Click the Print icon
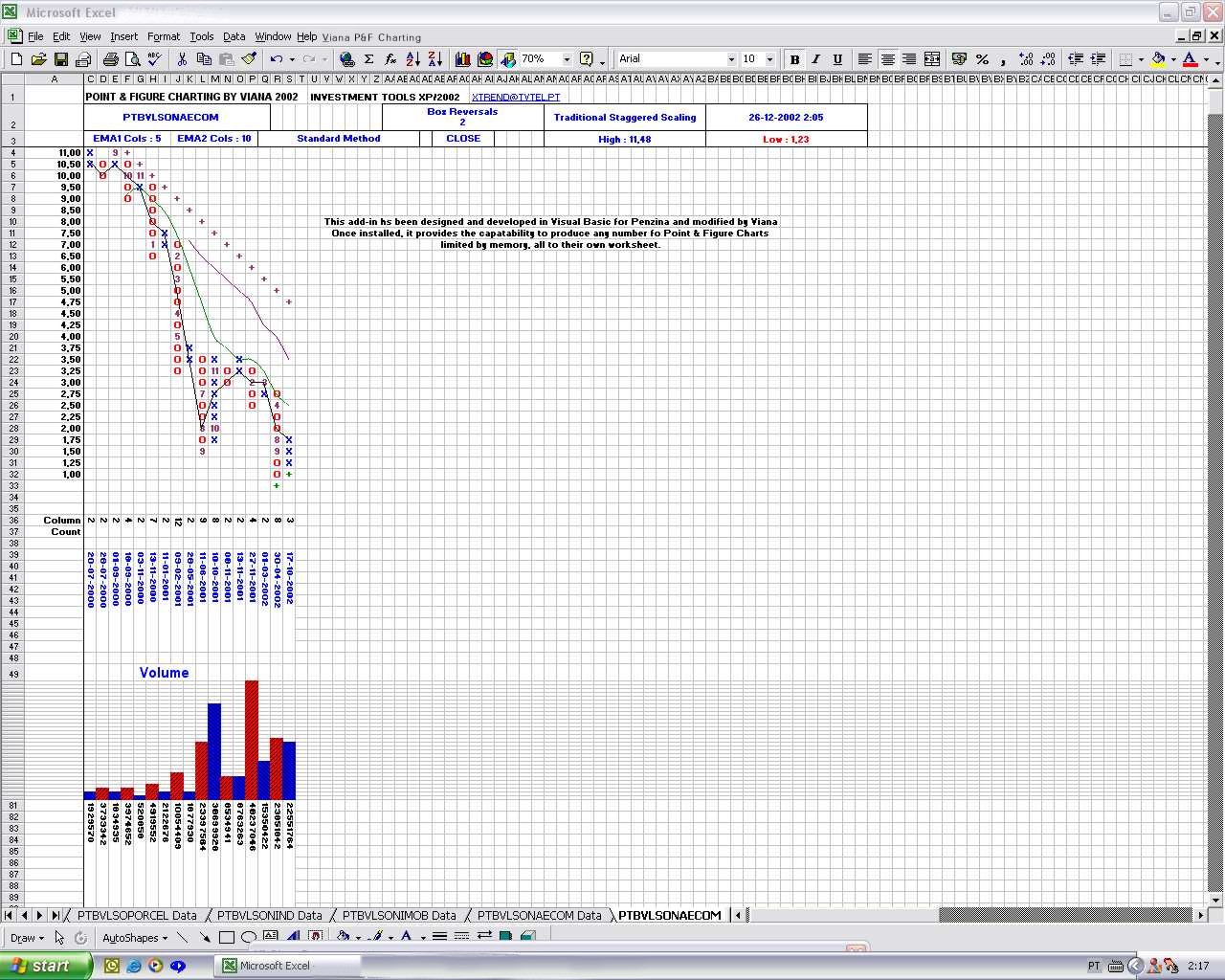 pyautogui.click(x=110, y=59)
